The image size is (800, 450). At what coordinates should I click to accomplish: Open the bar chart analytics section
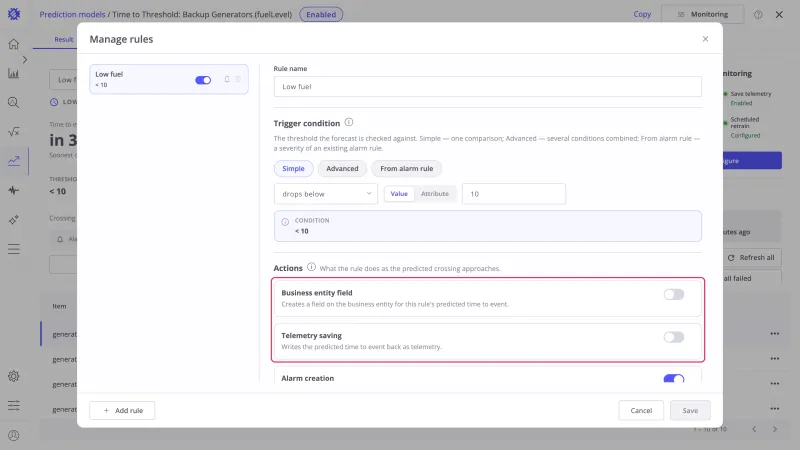pos(14,73)
